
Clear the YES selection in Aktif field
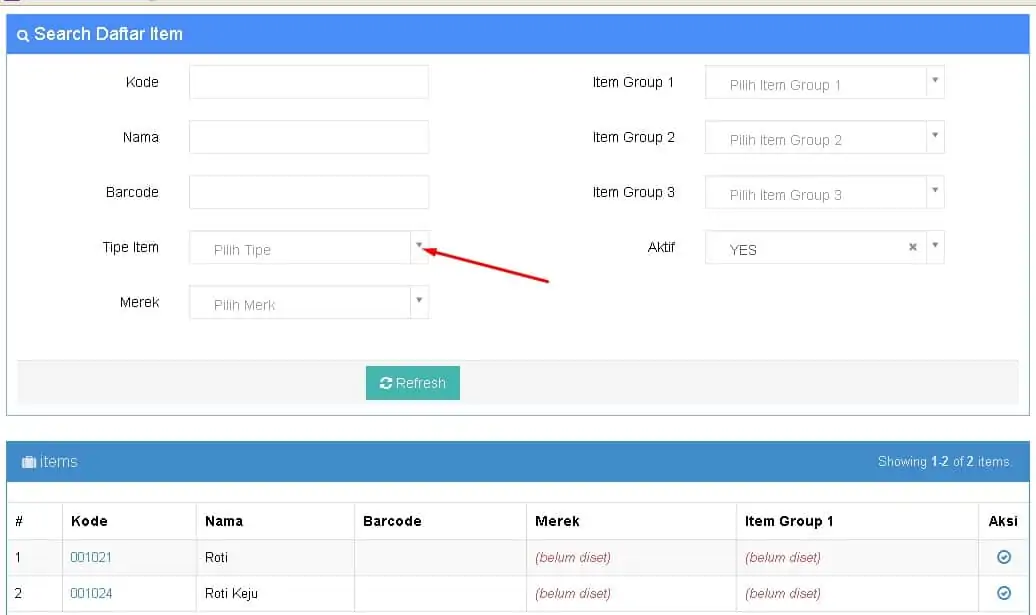pyautogui.click(x=912, y=247)
